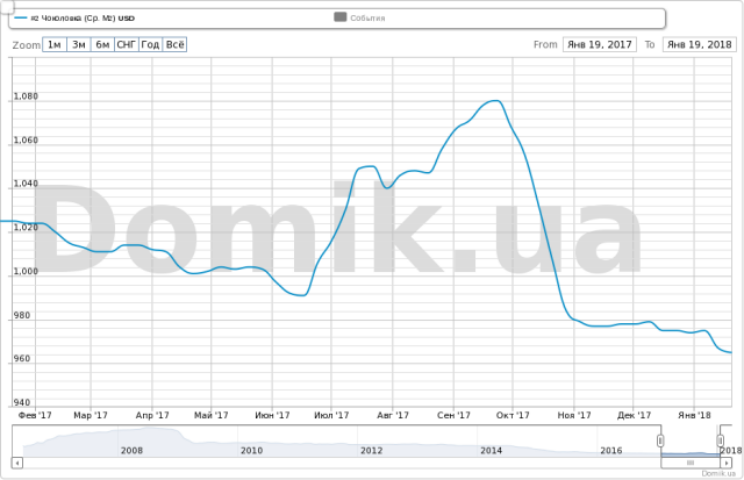Edit the To date field
The image size is (744, 480).
[x=699, y=45]
